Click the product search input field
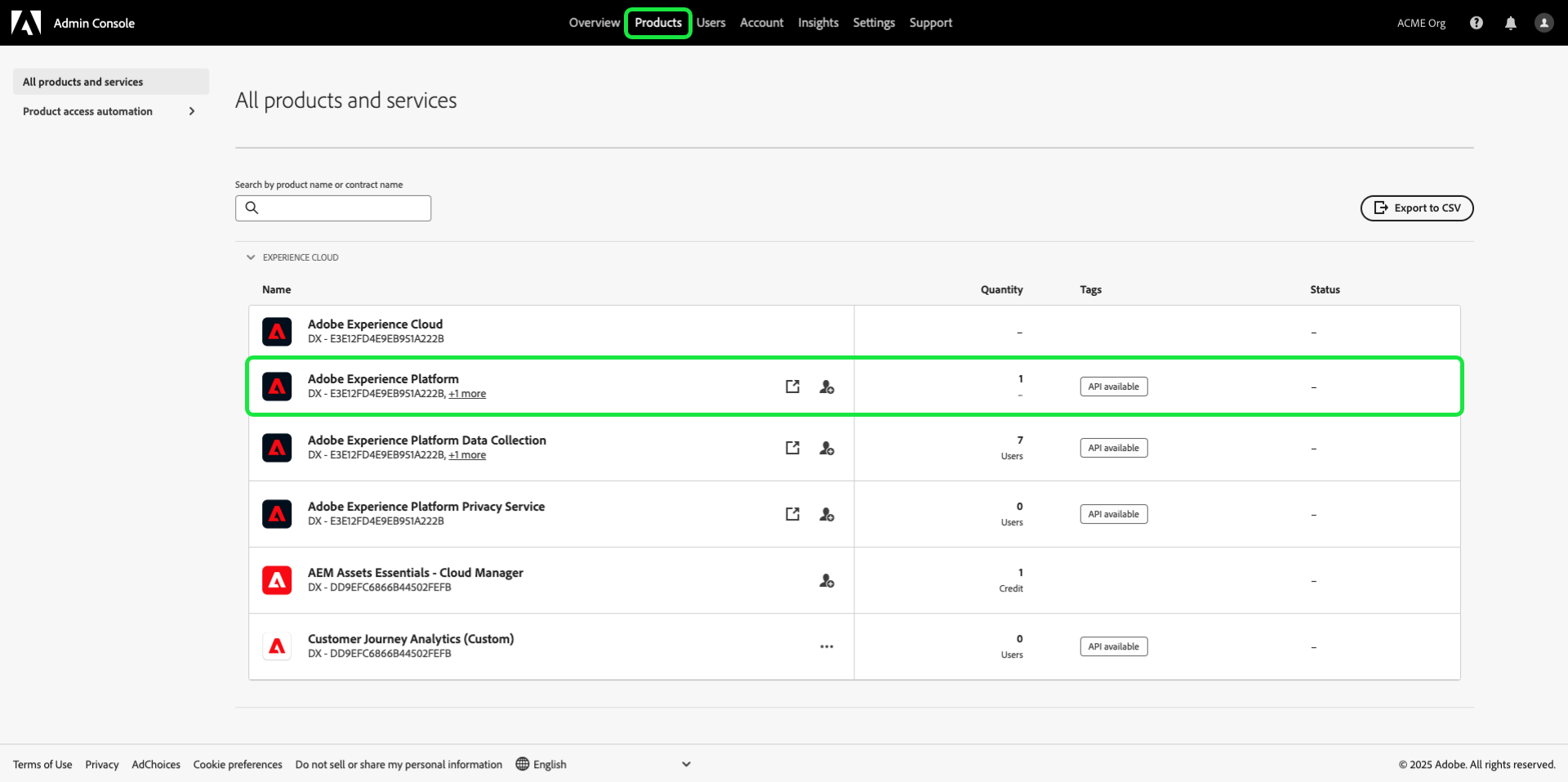 coord(333,208)
